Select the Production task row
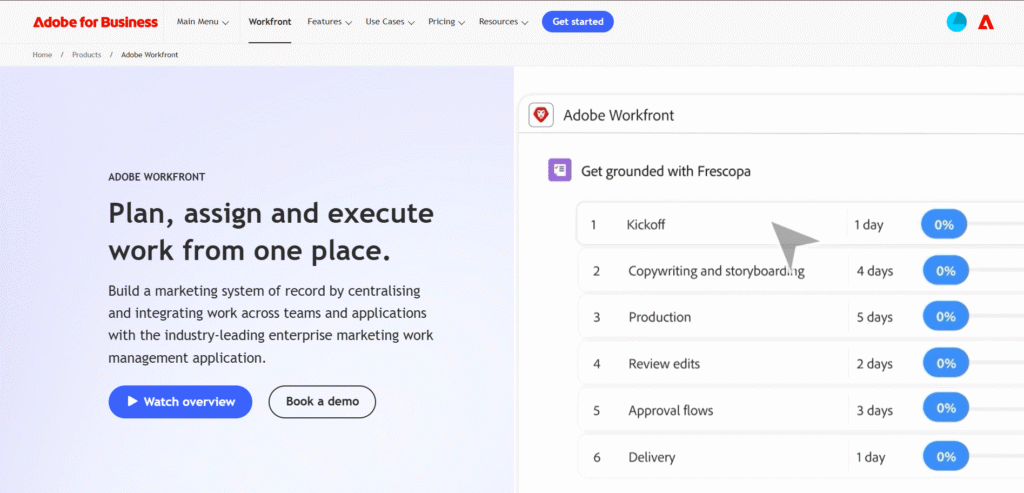This screenshot has height=493, width=1024. point(801,317)
